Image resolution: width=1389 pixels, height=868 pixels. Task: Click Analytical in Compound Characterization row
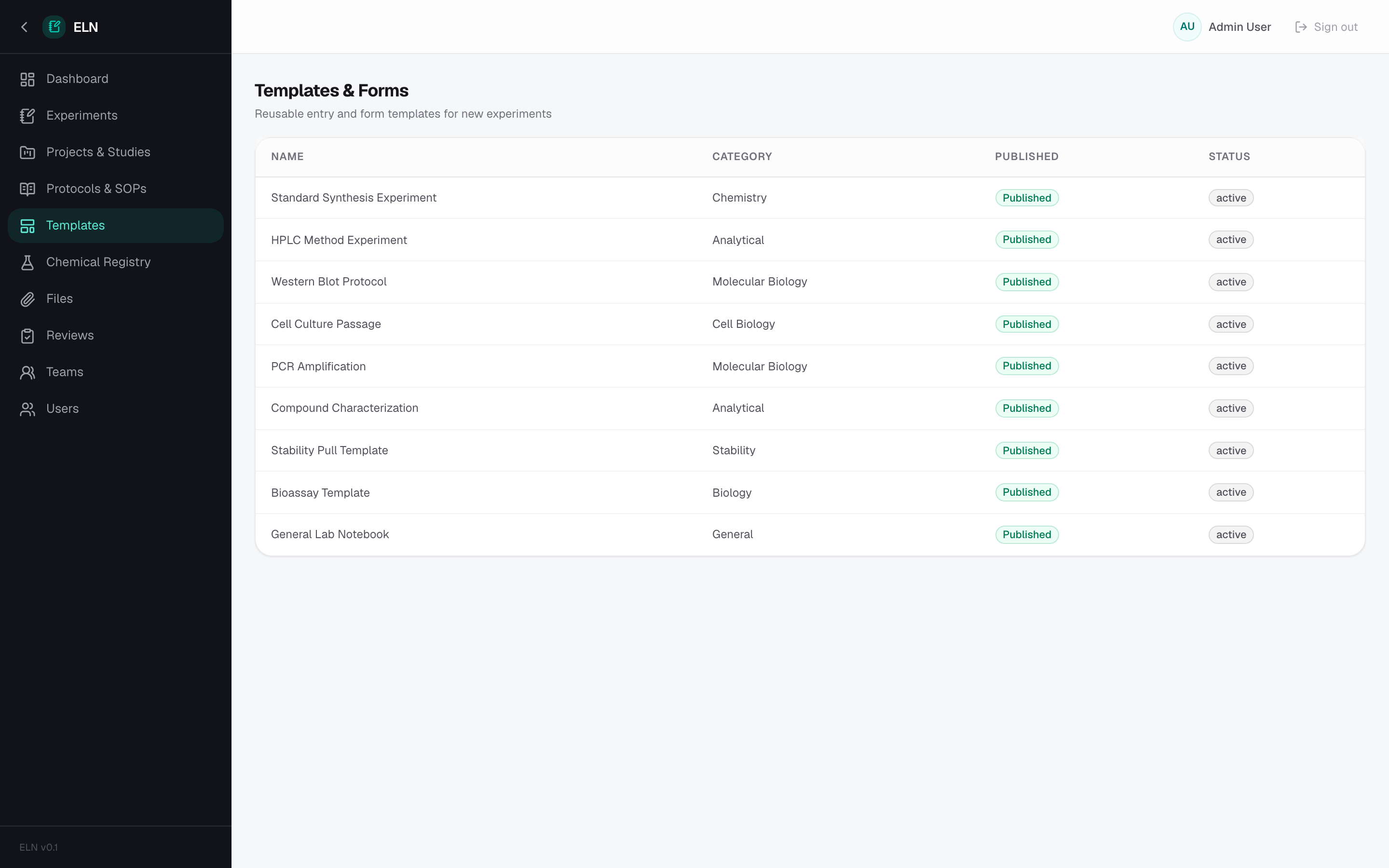(x=738, y=408)
